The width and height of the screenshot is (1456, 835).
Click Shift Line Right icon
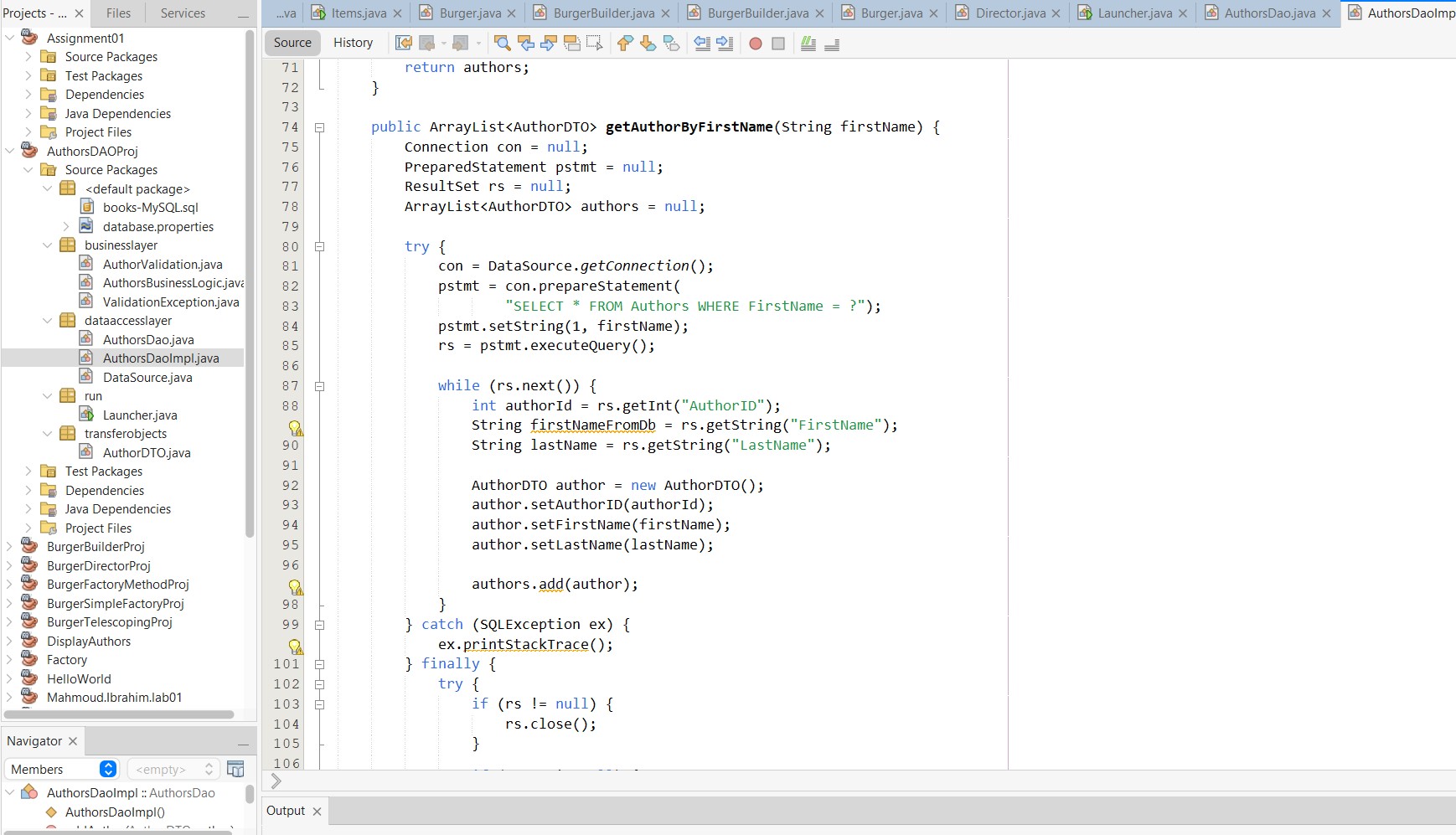[725, 44]
